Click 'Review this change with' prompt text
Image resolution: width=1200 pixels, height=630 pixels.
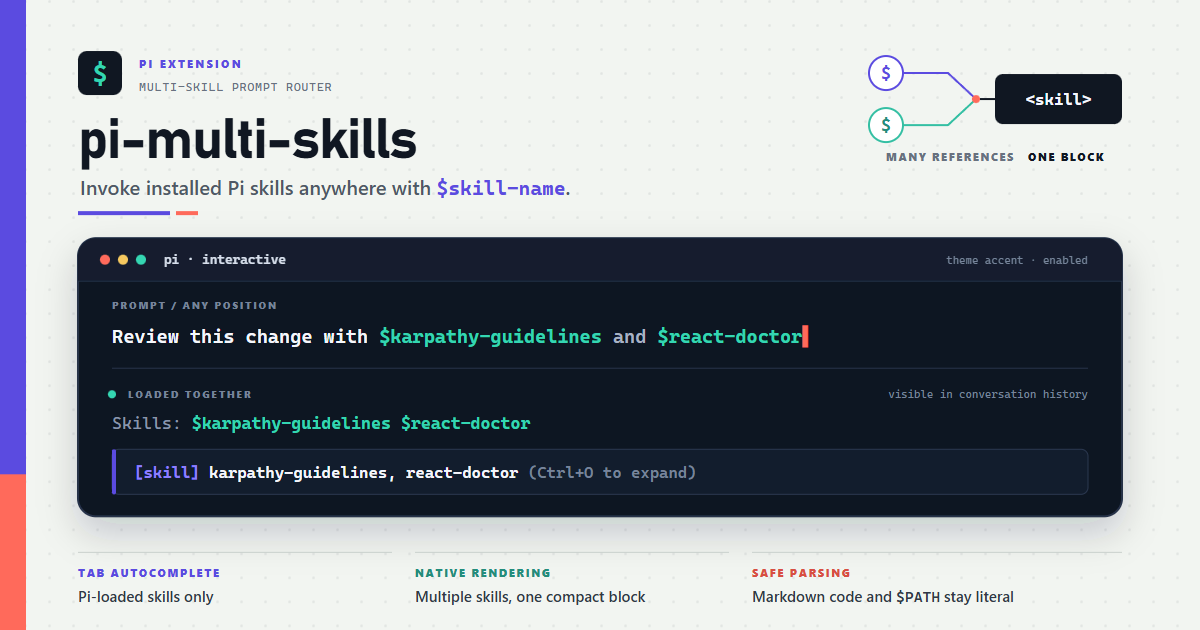pyautogui.click(x=240, y=337)
